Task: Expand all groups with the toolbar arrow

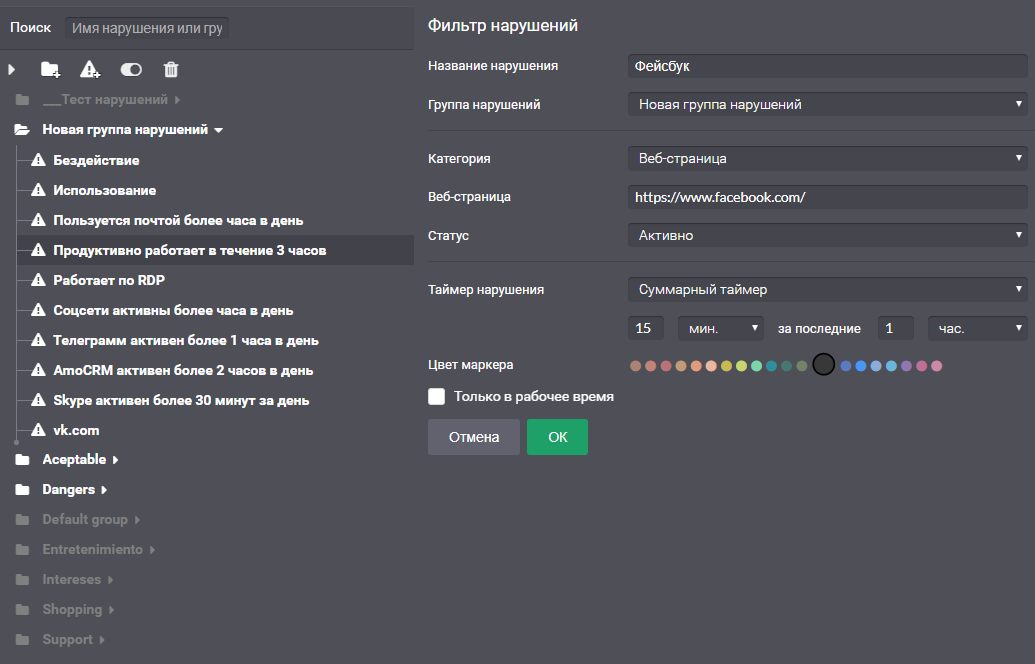Action: [x=11, y=69]
